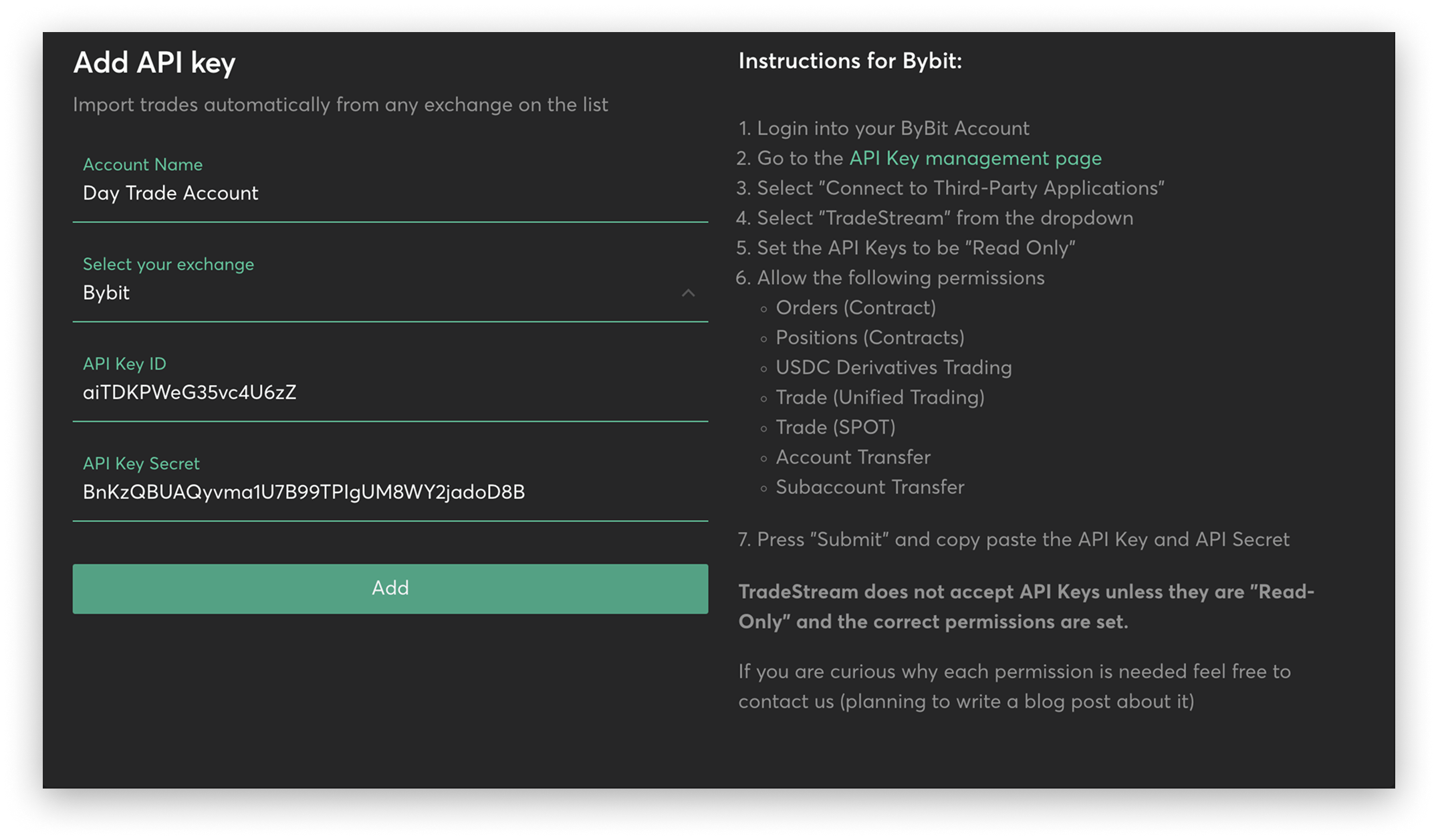Click the API Key Secret label
This screenshot has width=1436, height=840.
141,463
